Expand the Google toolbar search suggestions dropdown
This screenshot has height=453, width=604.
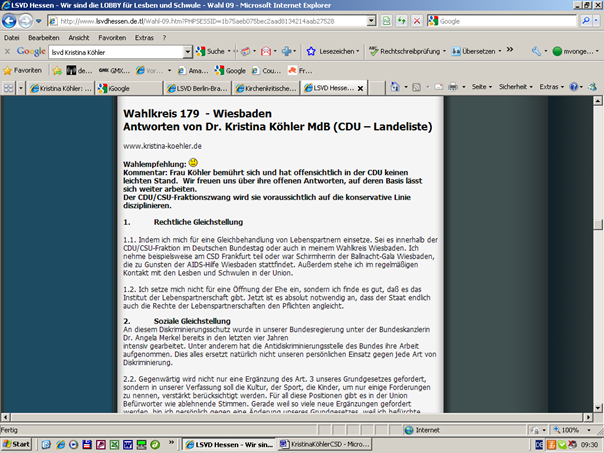point(188,52)
